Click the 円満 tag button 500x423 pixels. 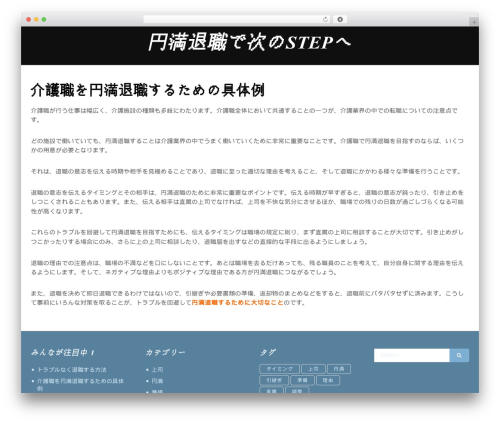pos(339,369)
